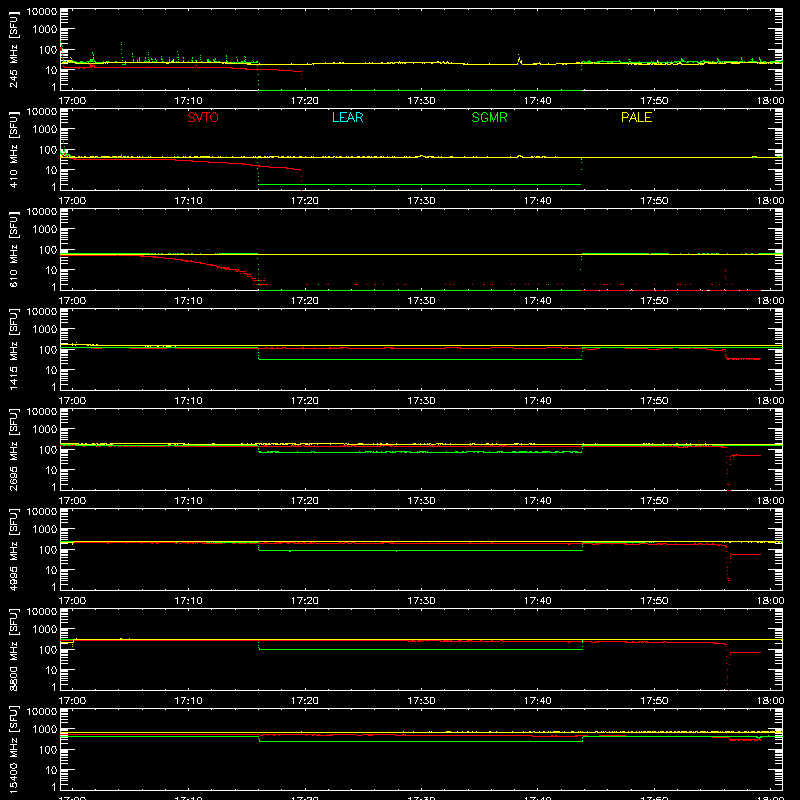Click 17:30 tick below the 2695 MHz panel
The image size is (800, 800).
pyautogui.click(x=421, y=501)
